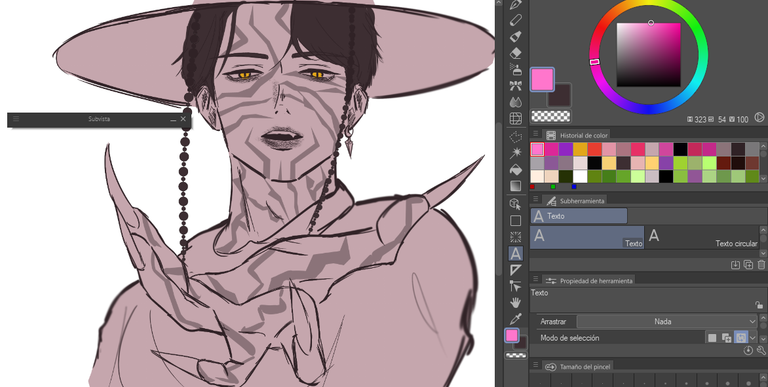768x387 pixels.
Task: Enable the add-to-selection mode button
Action: point(726,338)
